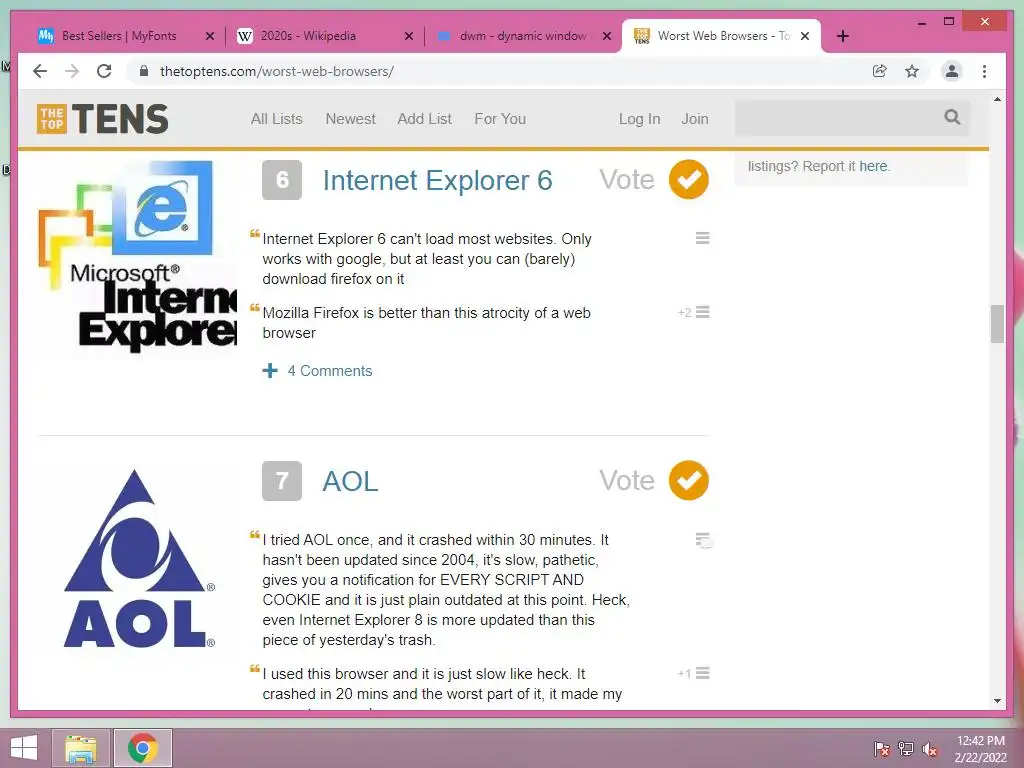1024x768 pixels.
Task: Close the Worst Web Browsers tab
Action: coord(805,36)
